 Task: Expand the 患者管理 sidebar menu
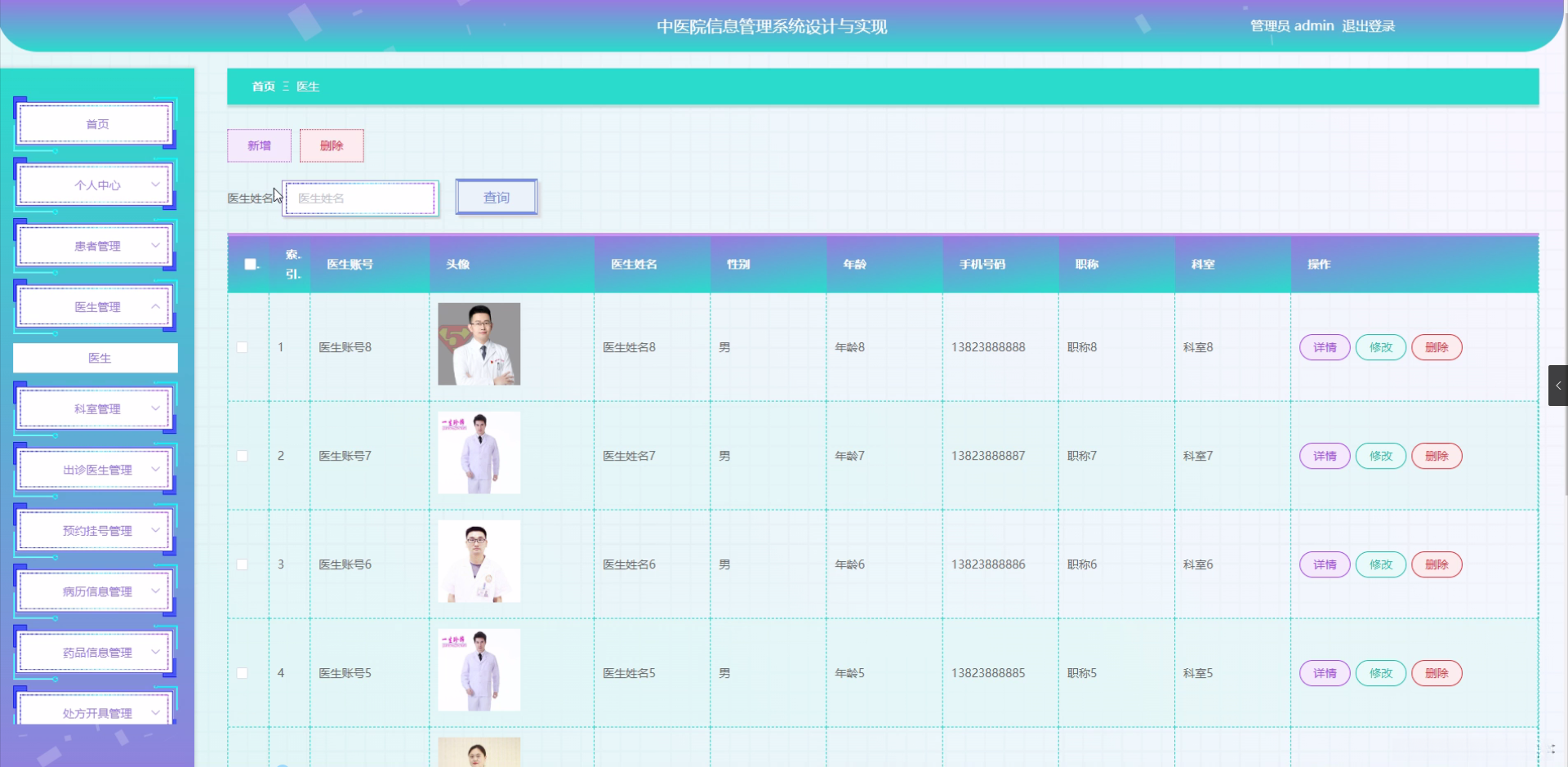(x=96, y=246)
